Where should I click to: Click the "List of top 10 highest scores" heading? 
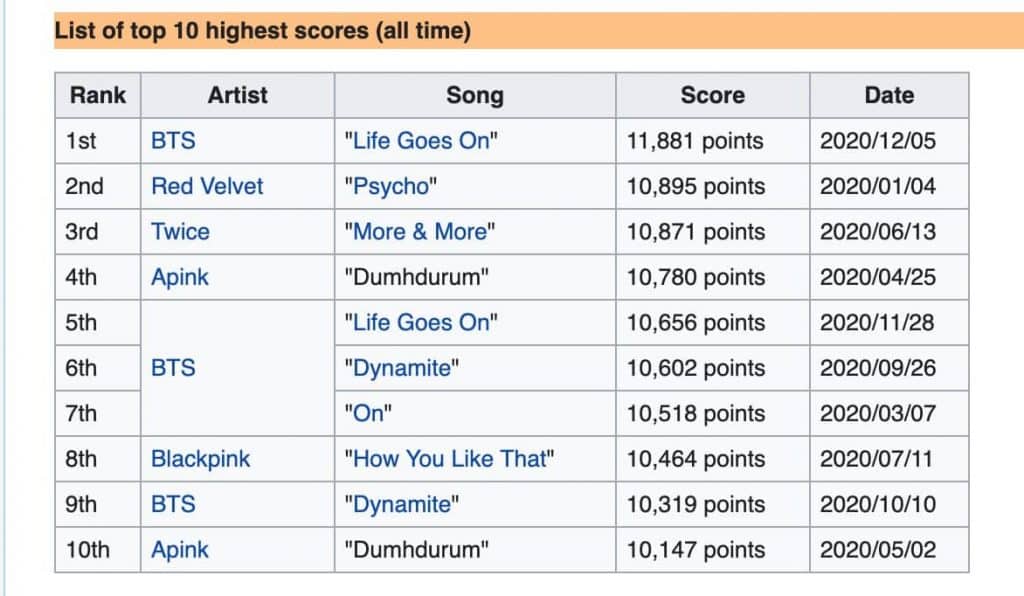(x=262, y=31)
